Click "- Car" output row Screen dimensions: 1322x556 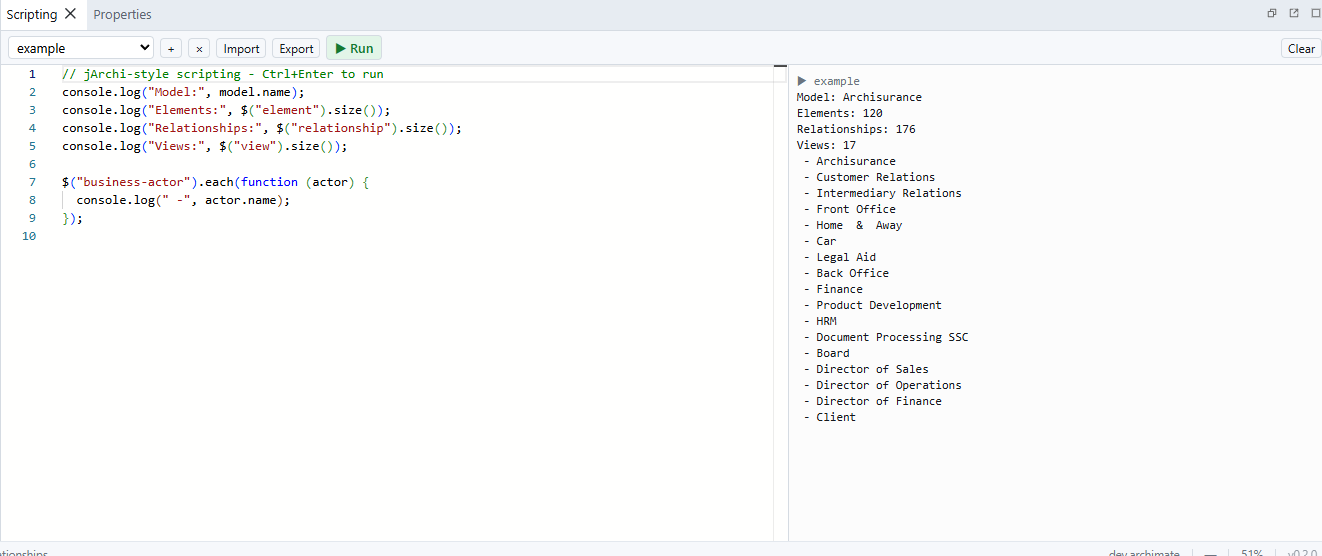coord(820,241)
